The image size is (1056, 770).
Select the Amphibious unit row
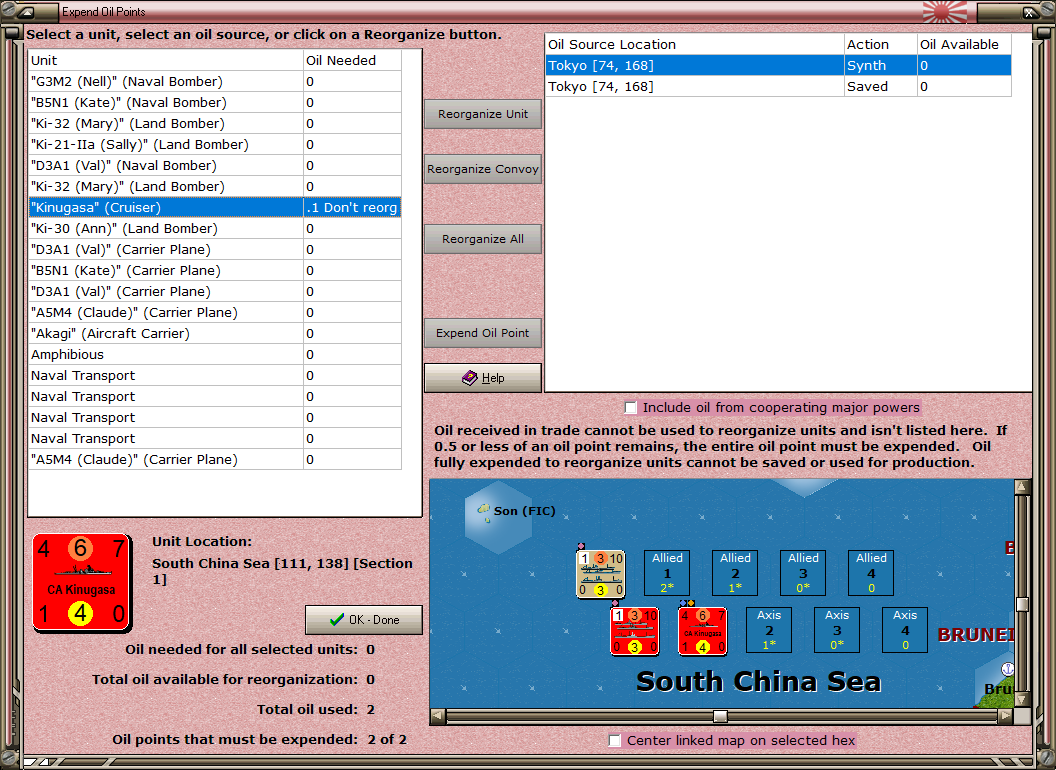click(x=215, y=354)
